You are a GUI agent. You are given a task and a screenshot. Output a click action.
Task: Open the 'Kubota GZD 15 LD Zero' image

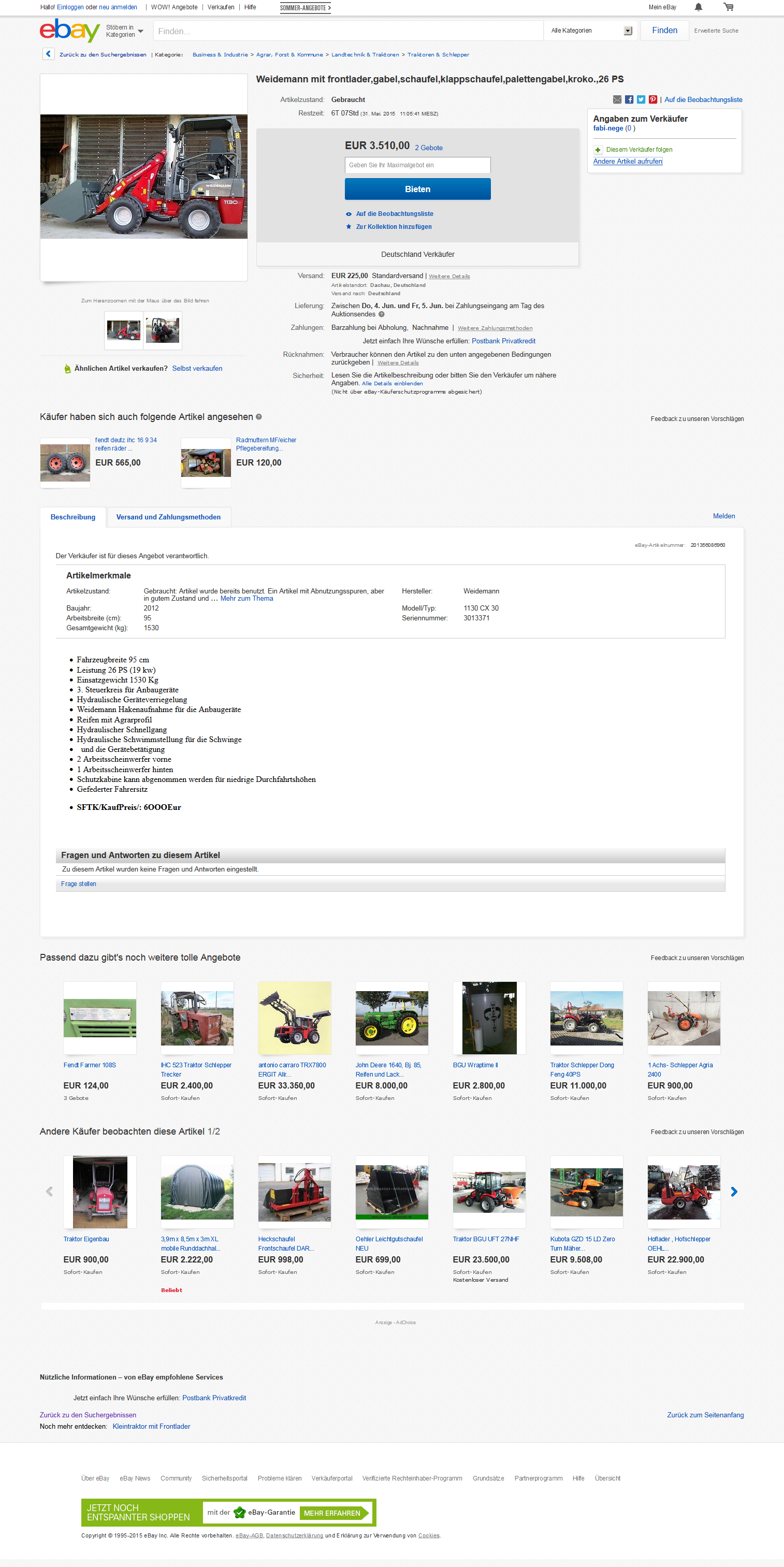[x=586, y=1192]
